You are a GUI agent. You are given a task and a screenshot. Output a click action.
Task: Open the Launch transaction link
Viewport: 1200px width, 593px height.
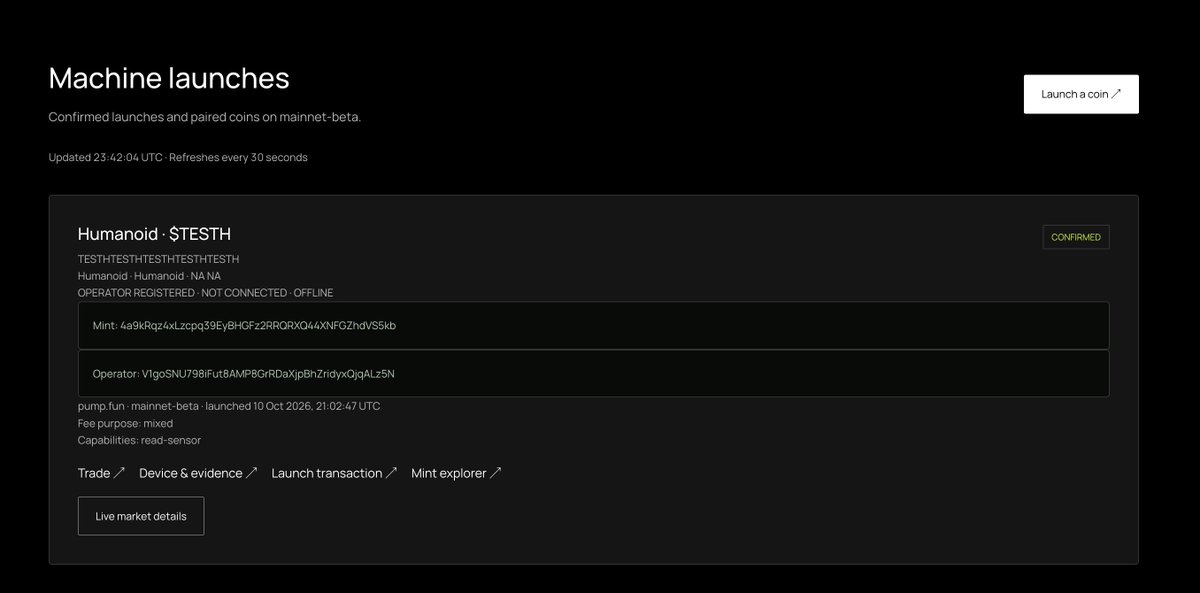click(334, 473)
